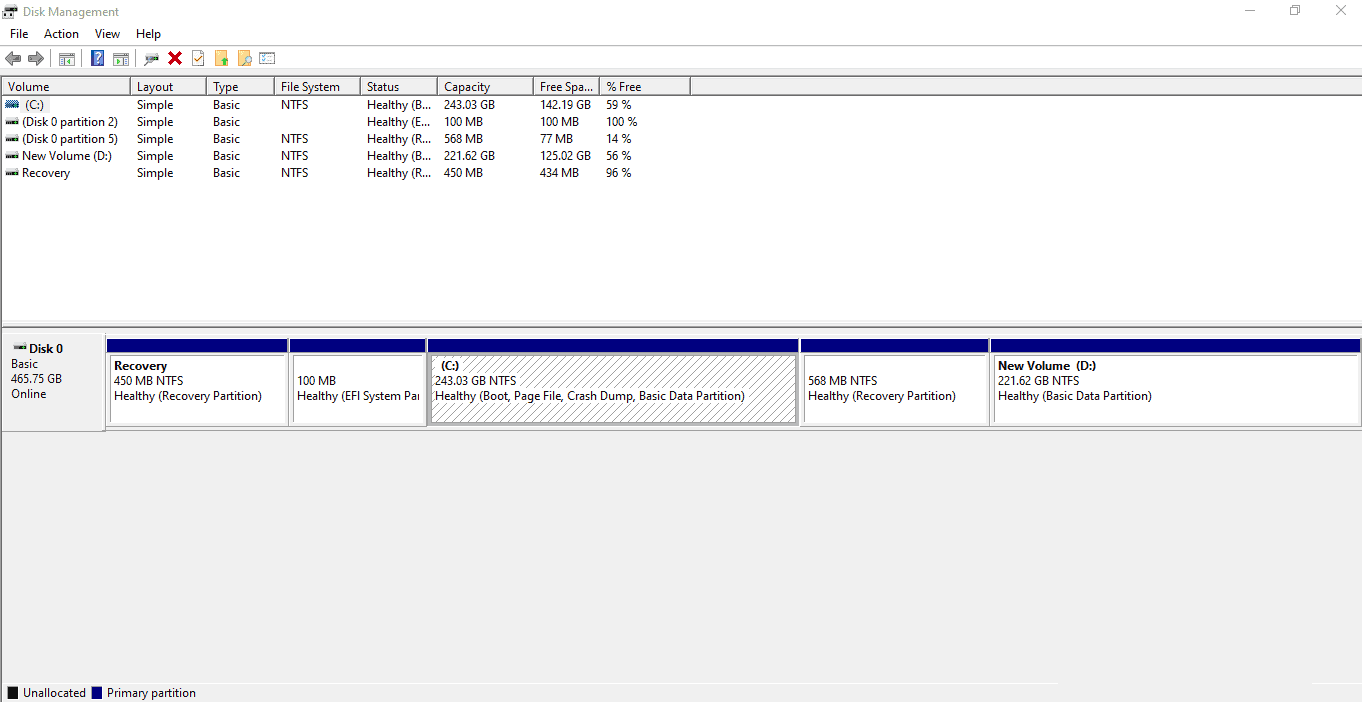
Task: Click the blue Primary partition legend swatch
Action: (97, 693)
